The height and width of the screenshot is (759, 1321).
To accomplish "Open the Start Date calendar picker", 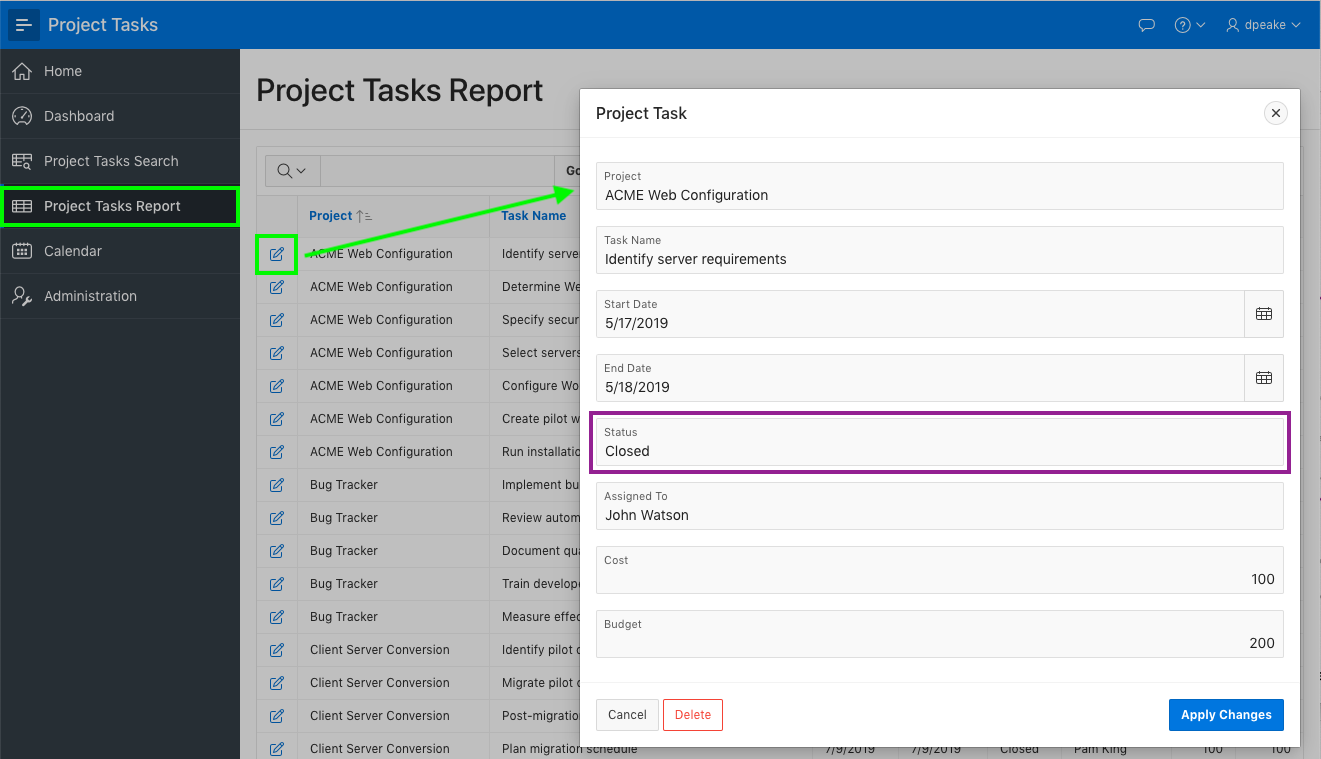I will 1263,314.
